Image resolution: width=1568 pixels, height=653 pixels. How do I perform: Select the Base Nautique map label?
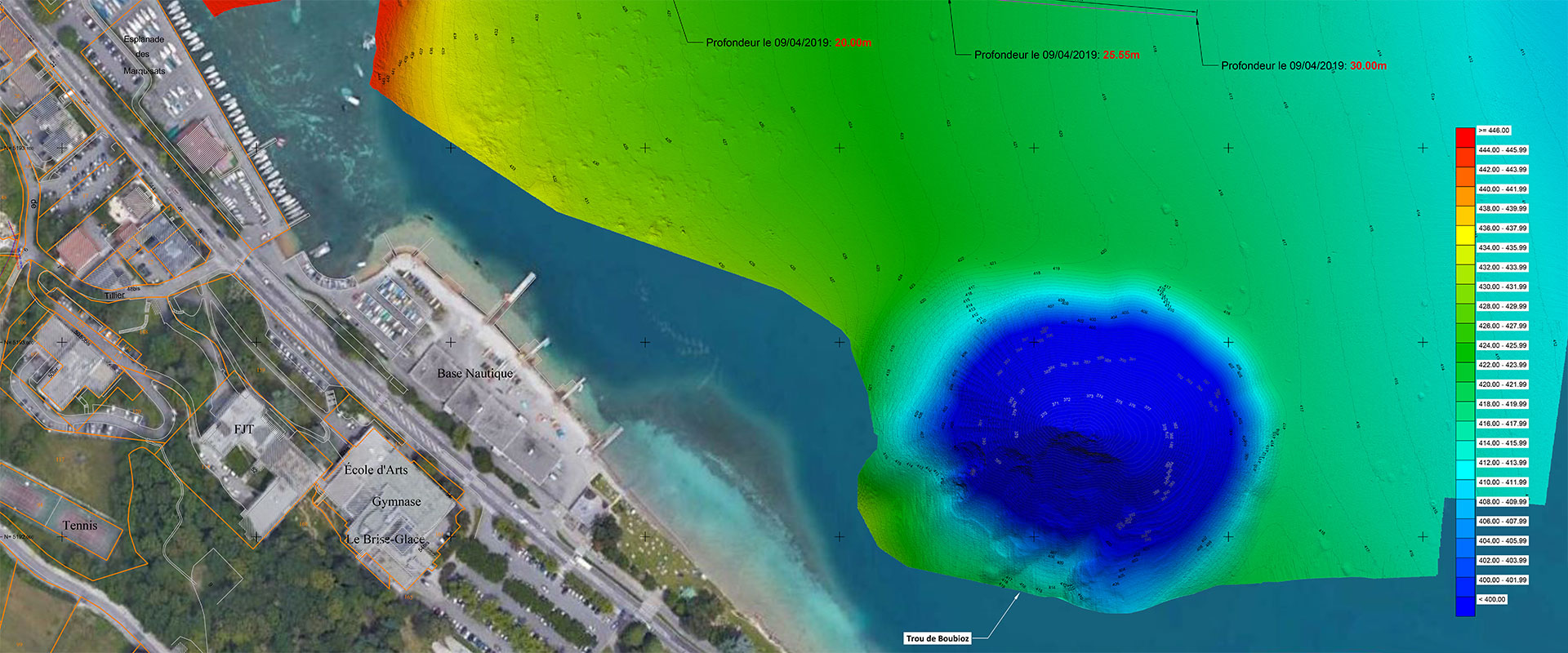tap(475, 373)
